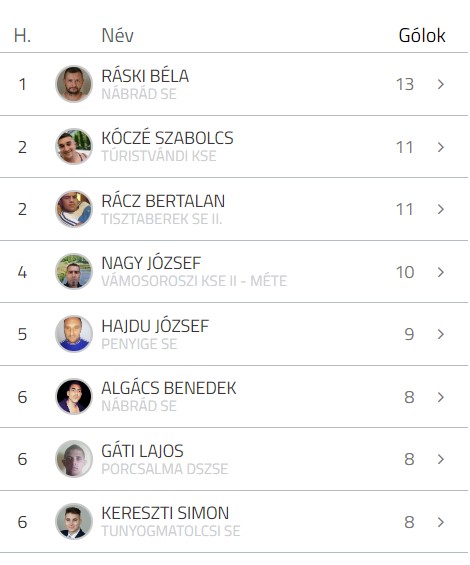Expand Kóczé Szabolcs's goal details chevron
This screenshot has width=470, height=565.
point(440,147)
